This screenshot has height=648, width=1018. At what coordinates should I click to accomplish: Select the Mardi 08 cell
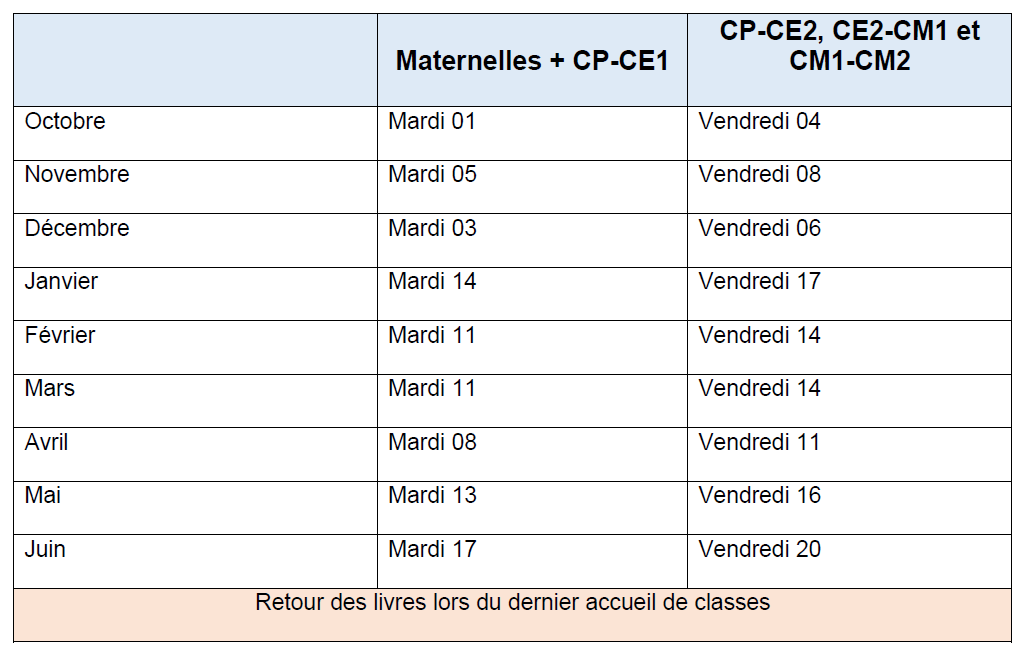pos(432,443)
